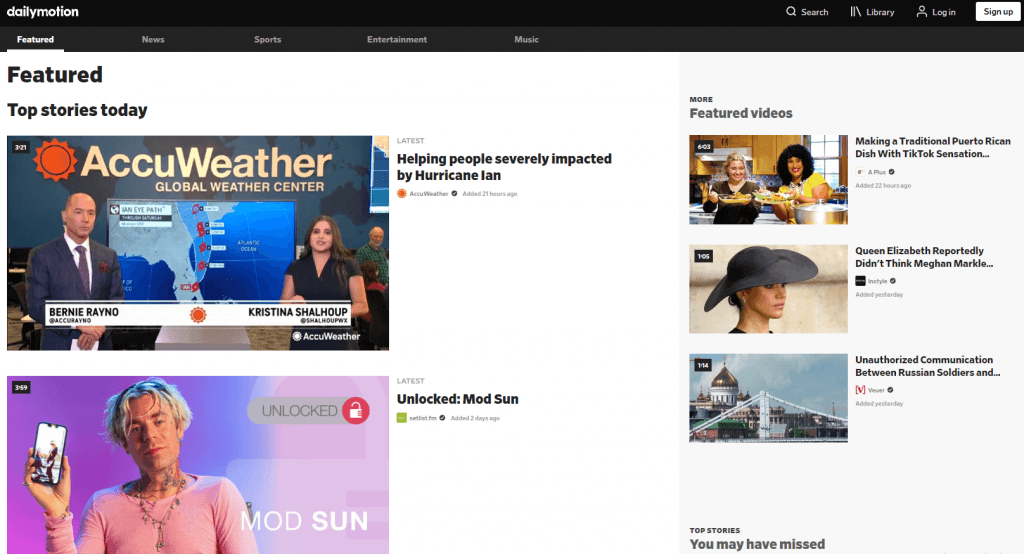Click the A Plus channel avatar icon

tap(860, 172)
